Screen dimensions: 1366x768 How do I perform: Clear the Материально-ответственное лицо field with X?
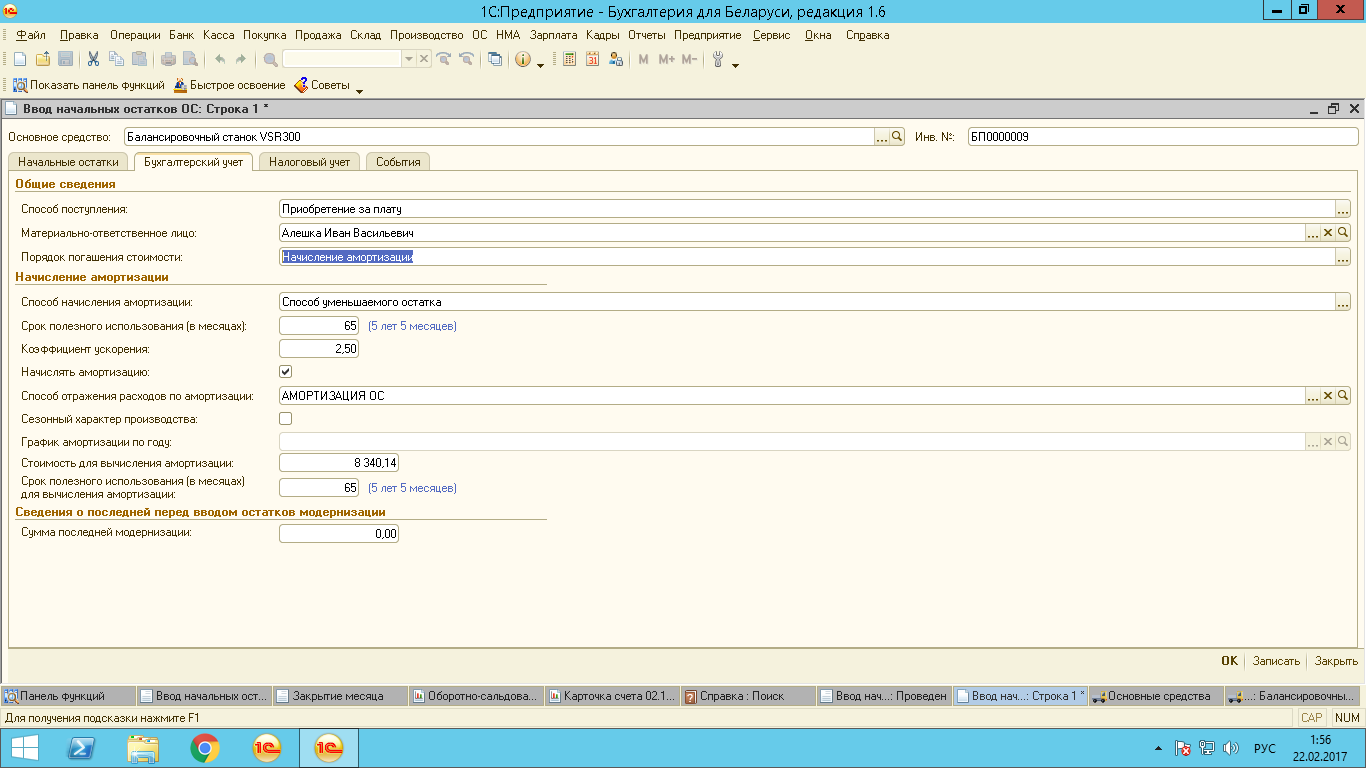pos(1328,233)
